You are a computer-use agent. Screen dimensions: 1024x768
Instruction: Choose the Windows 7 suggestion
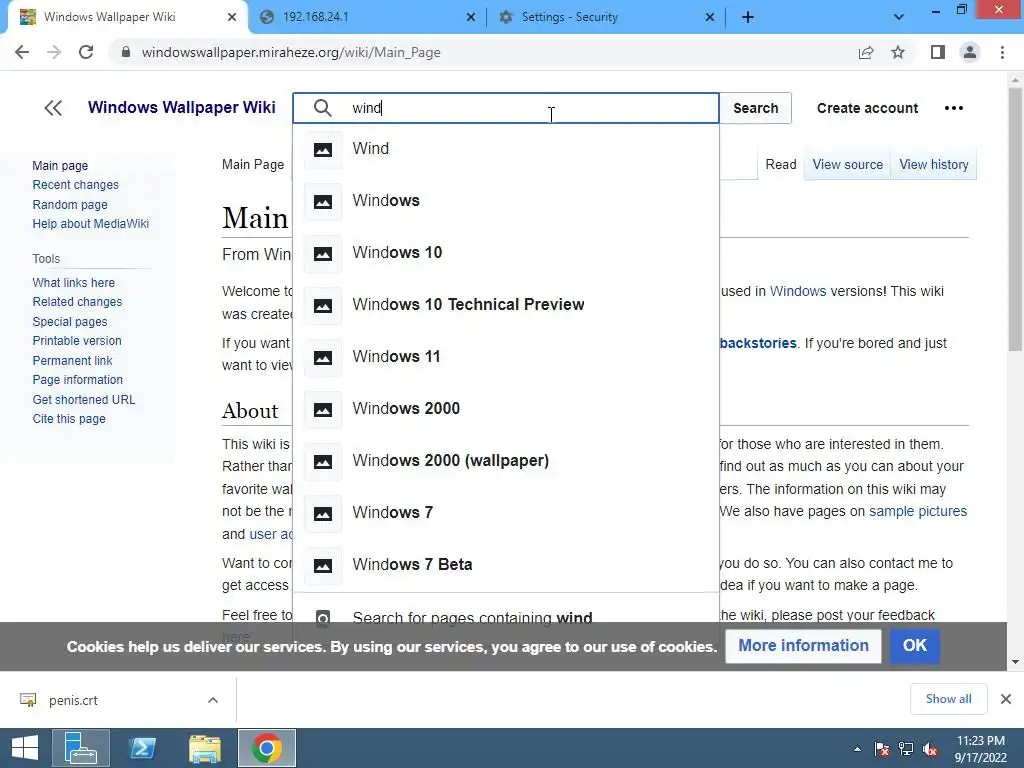(x=506, y=513)
